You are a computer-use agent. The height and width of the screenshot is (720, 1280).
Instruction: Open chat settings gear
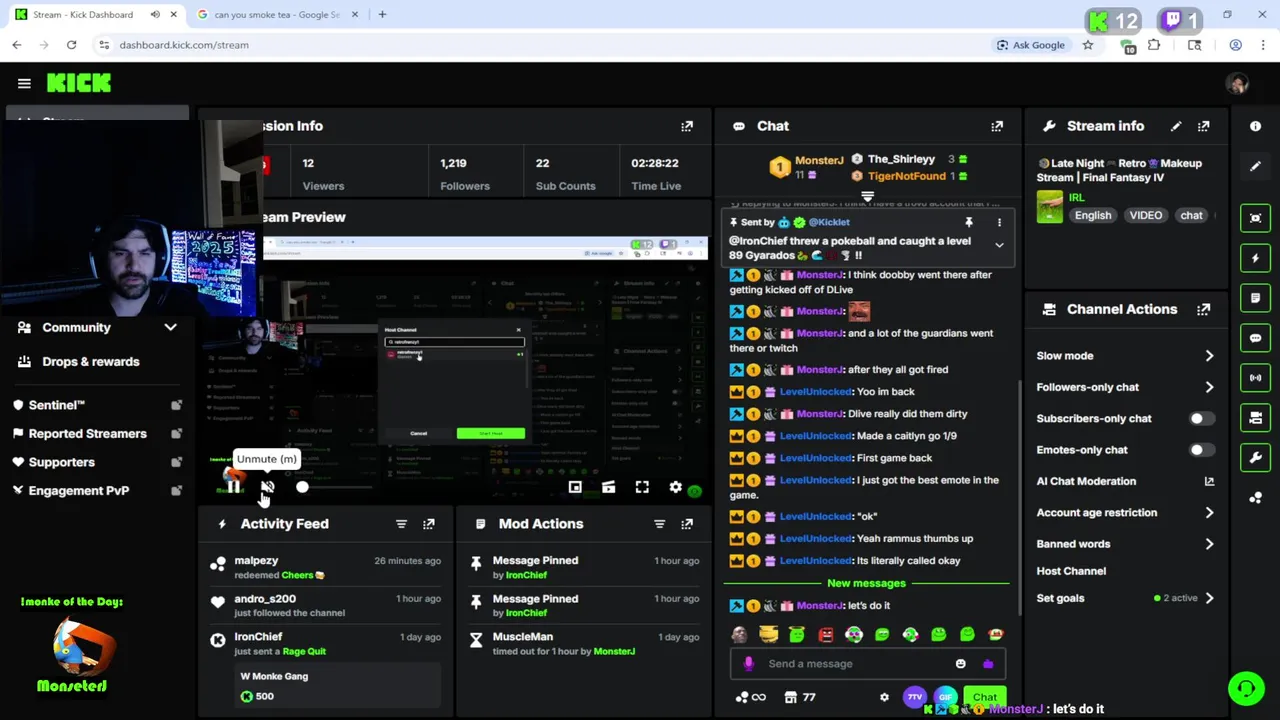(884, 697)
